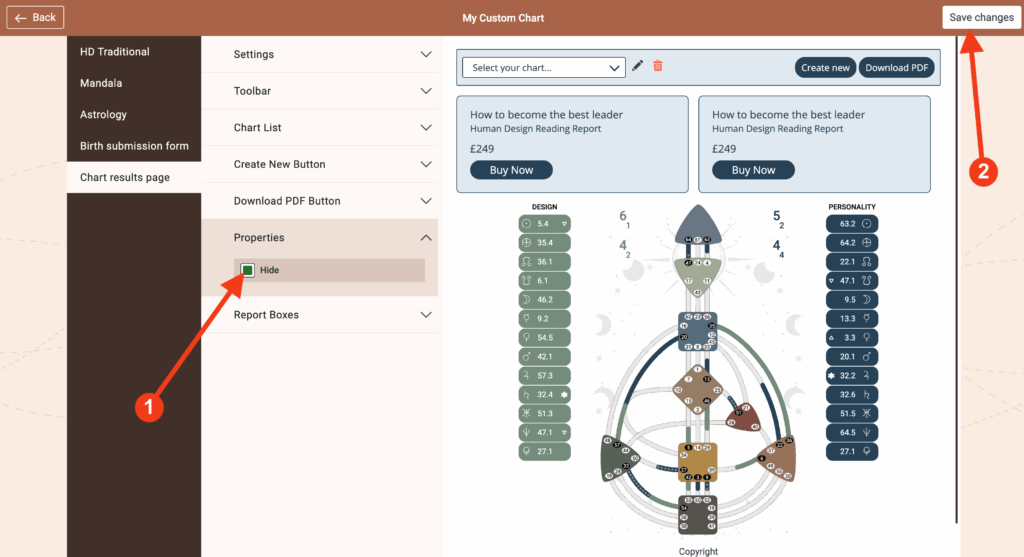
Task: Open the Birth submission form tab
Action: click(134, 146)
